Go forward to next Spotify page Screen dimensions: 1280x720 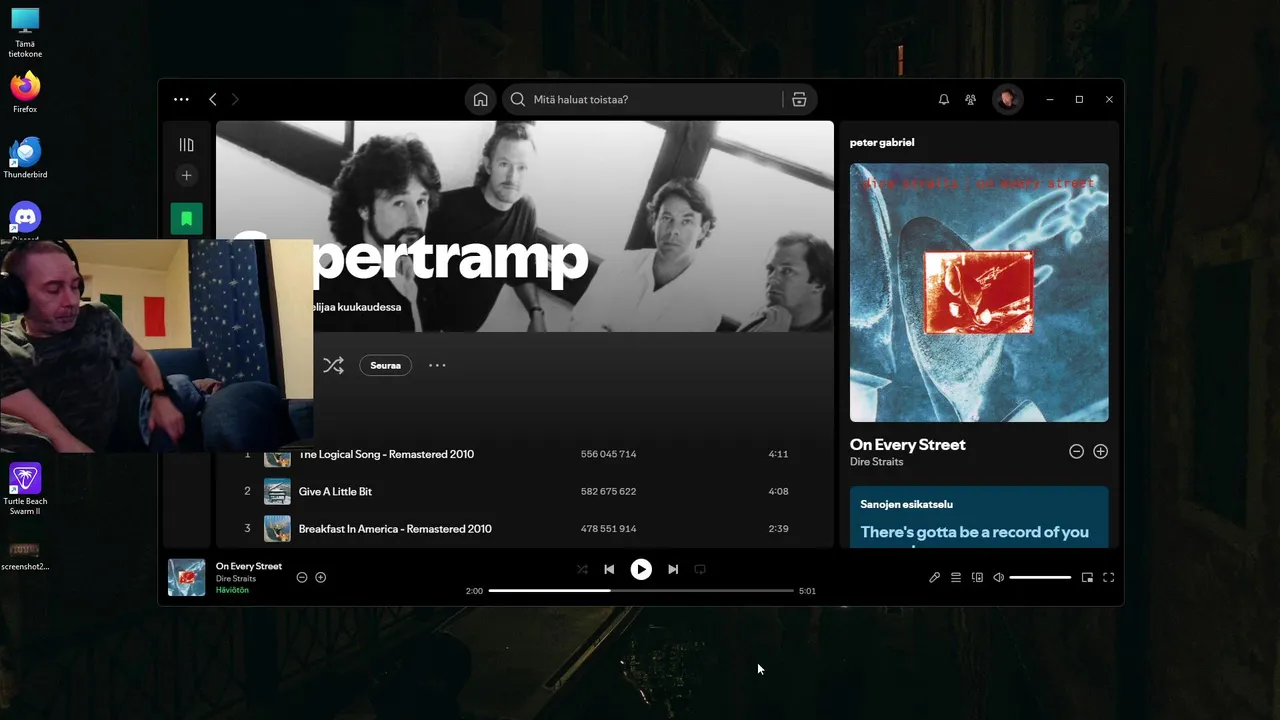[235, 99]
